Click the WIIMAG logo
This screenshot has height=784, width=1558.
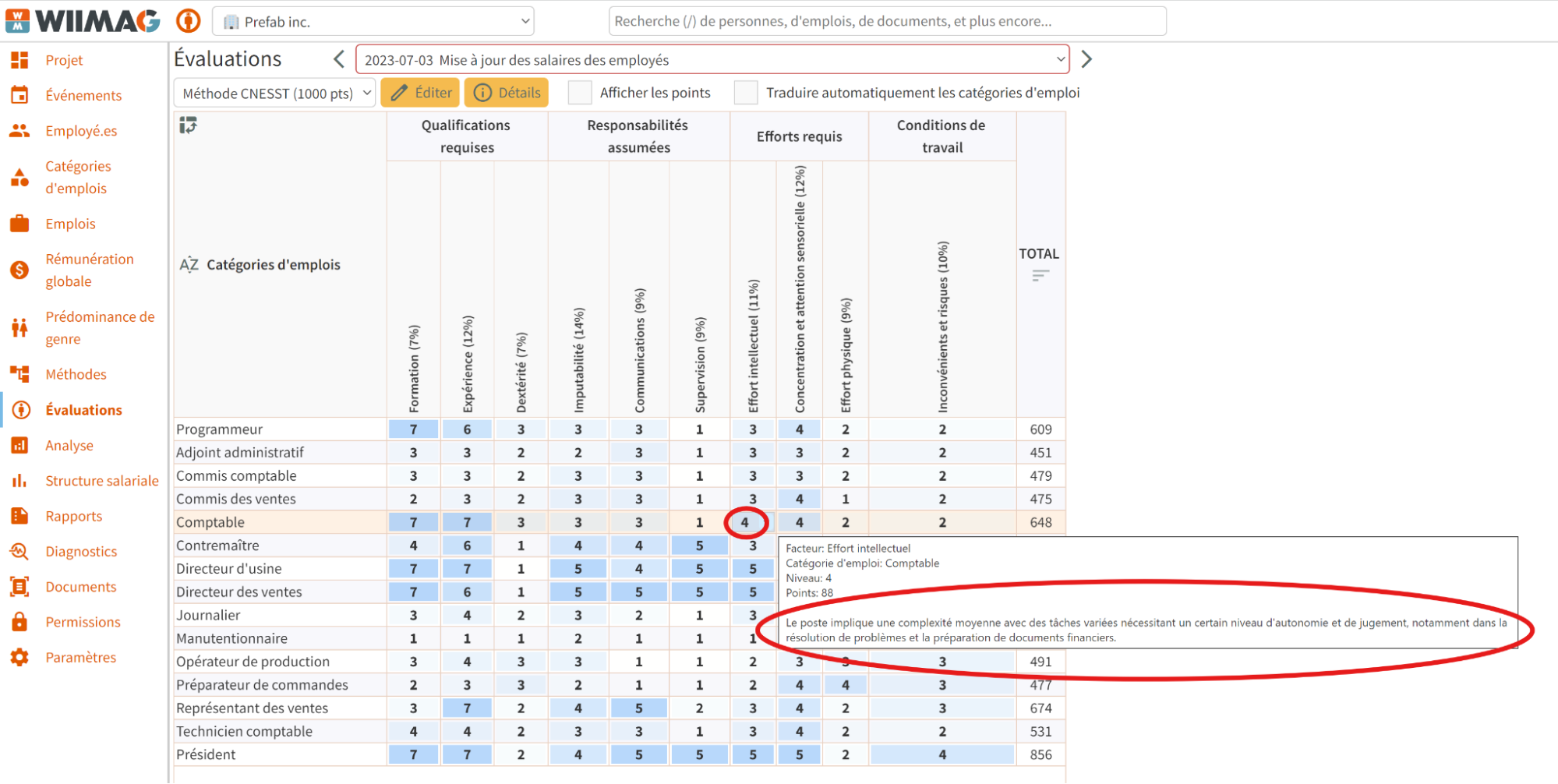click(x=83, y=20)
